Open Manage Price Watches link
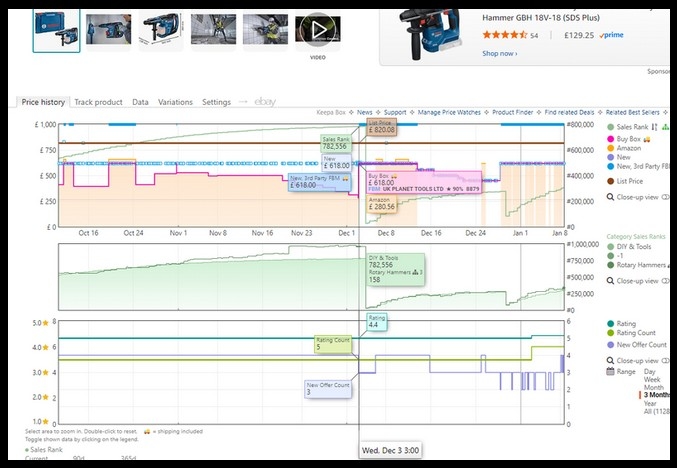The height and width of the screenshot is (468, 677). click(449, 112)
